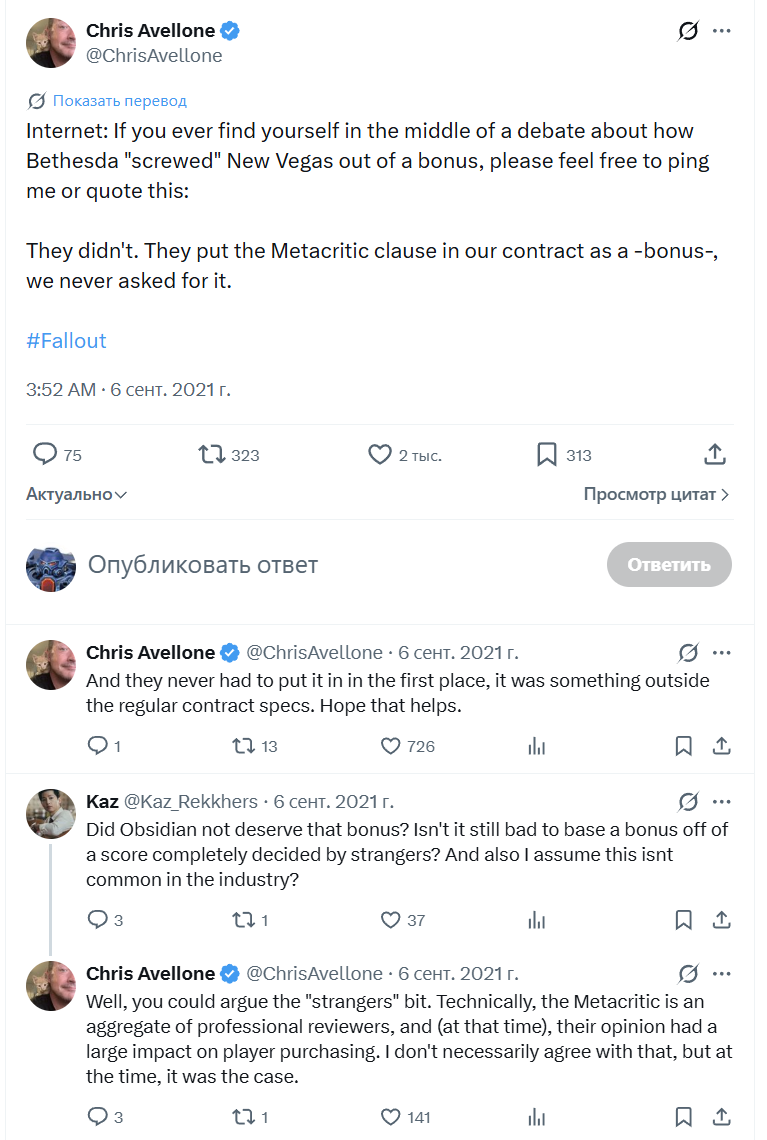View analytics of Chris Avellone's first reply
The width and height of the screenshot is (767, 1140).
click(537, 746)
